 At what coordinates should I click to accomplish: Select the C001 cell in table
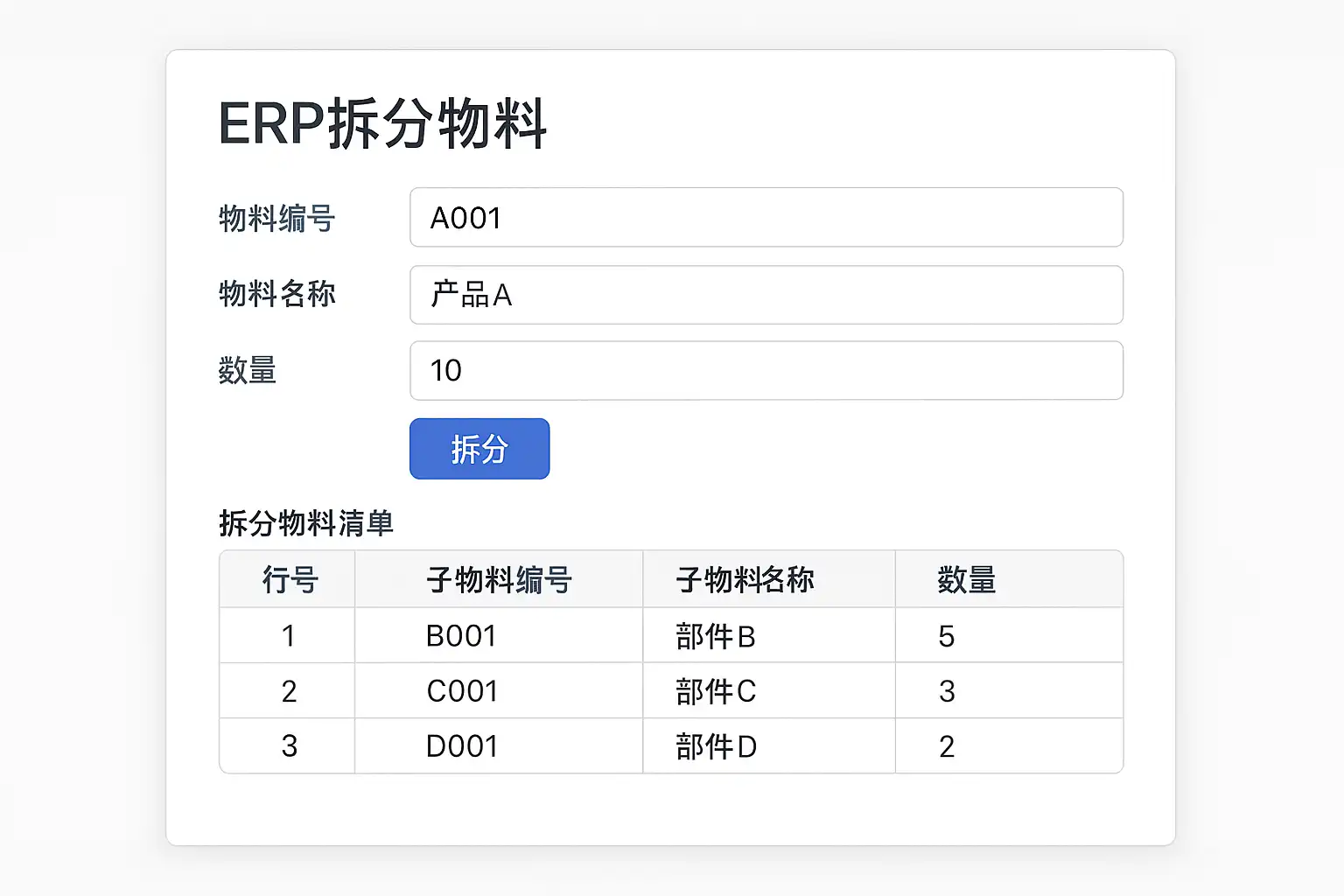pos(499,690)
